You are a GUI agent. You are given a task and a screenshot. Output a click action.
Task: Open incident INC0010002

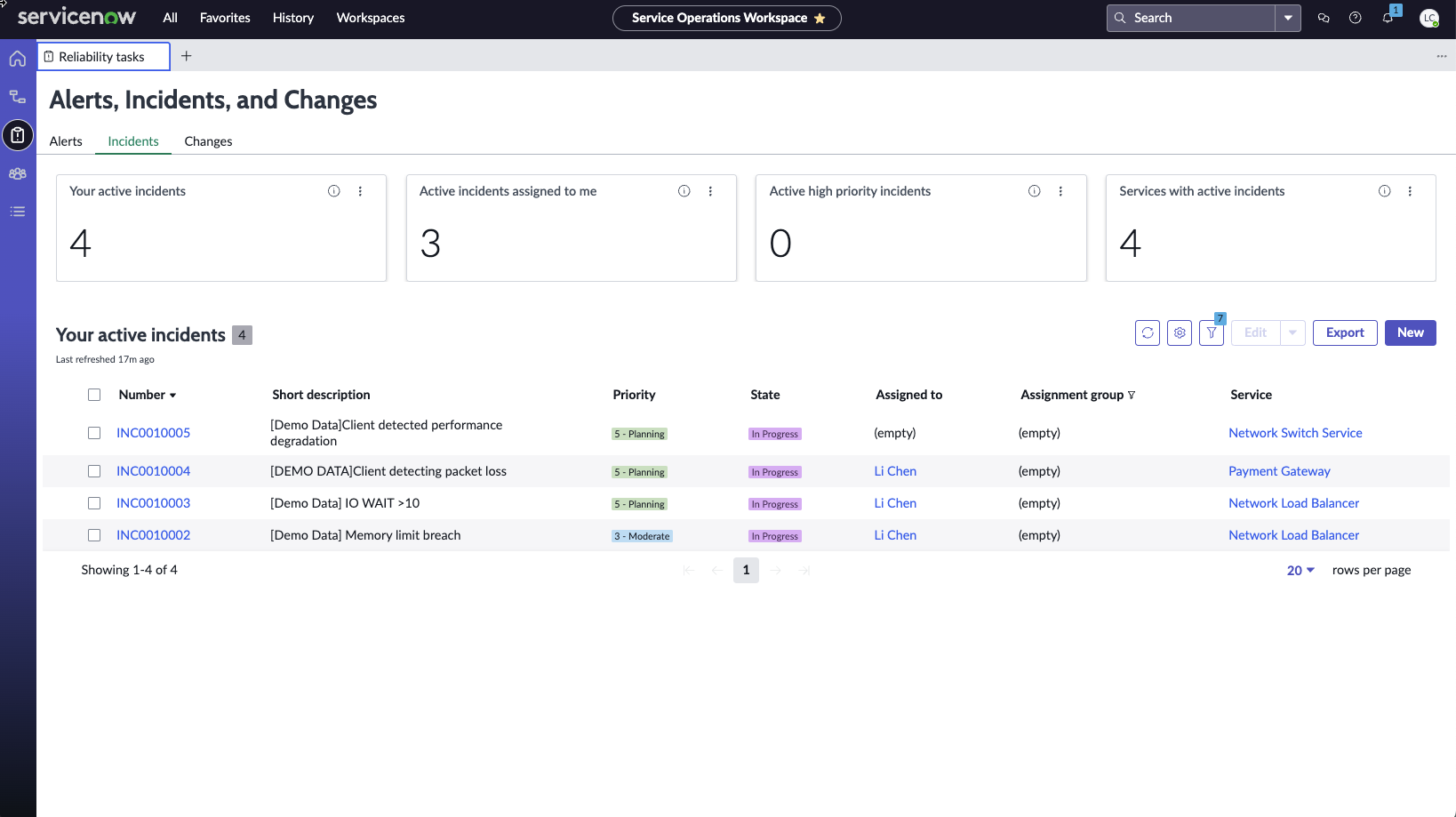(x=153, y=535)
